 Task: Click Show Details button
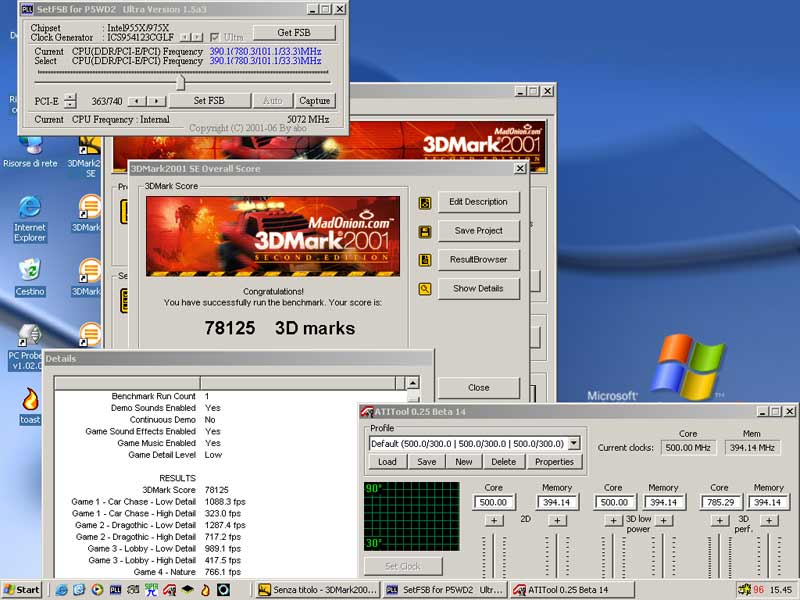[x=479, y=288]
